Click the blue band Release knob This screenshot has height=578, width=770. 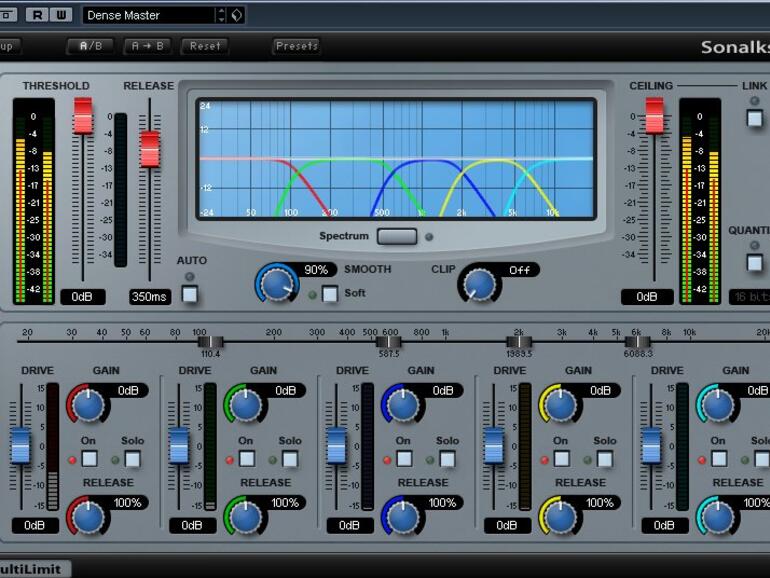pyautogui.click(x=402, y=516)
